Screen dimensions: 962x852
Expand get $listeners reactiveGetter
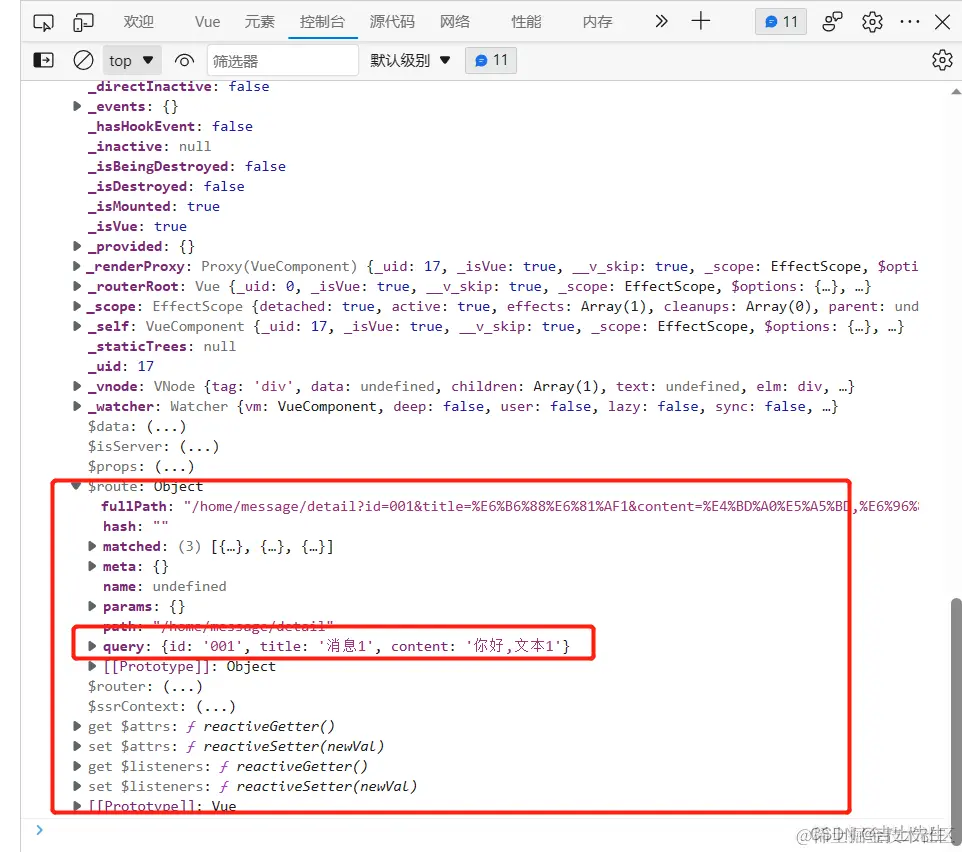pos(77,766)
